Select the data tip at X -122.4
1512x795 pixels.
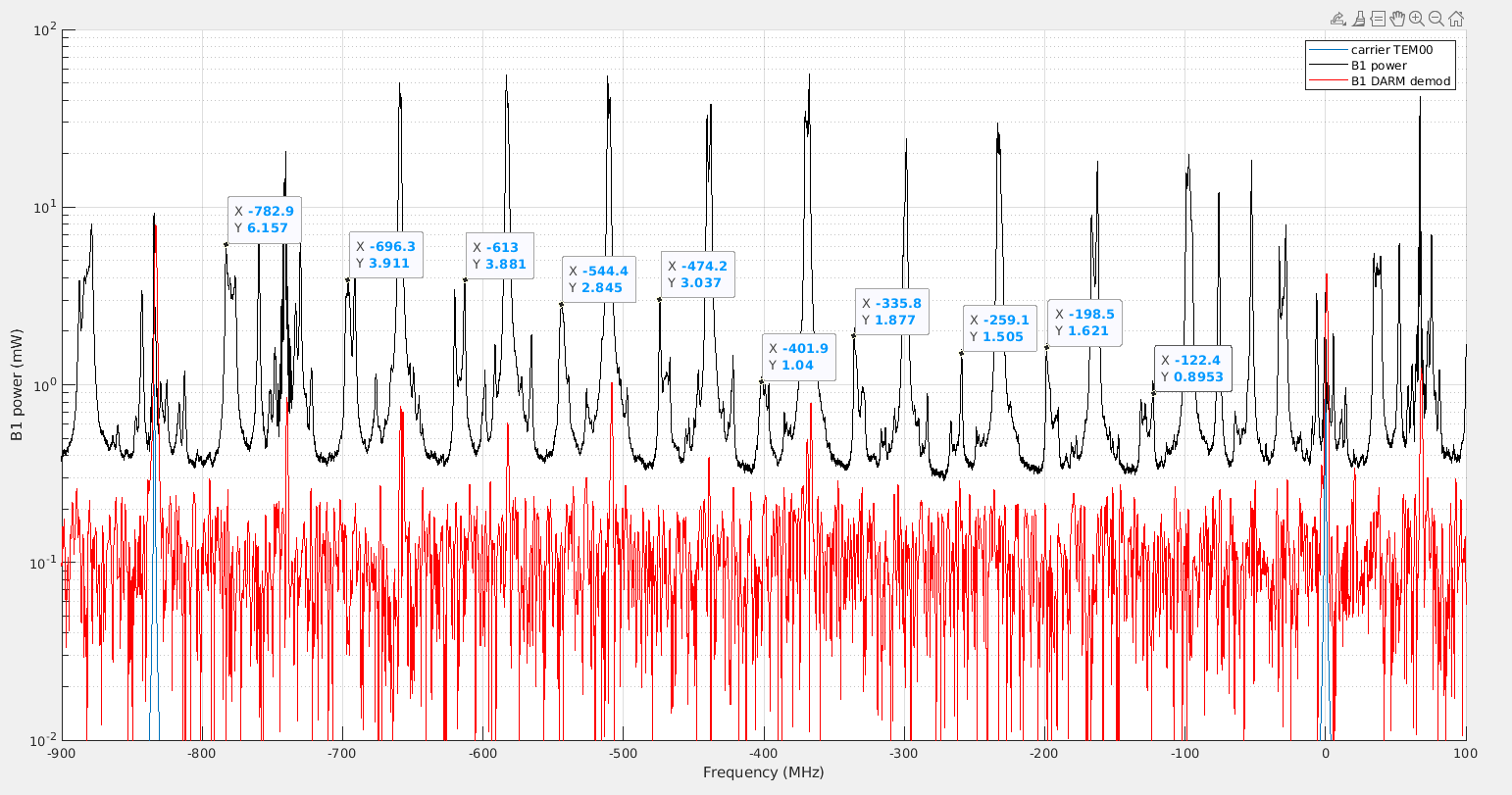pos(1191,369)
